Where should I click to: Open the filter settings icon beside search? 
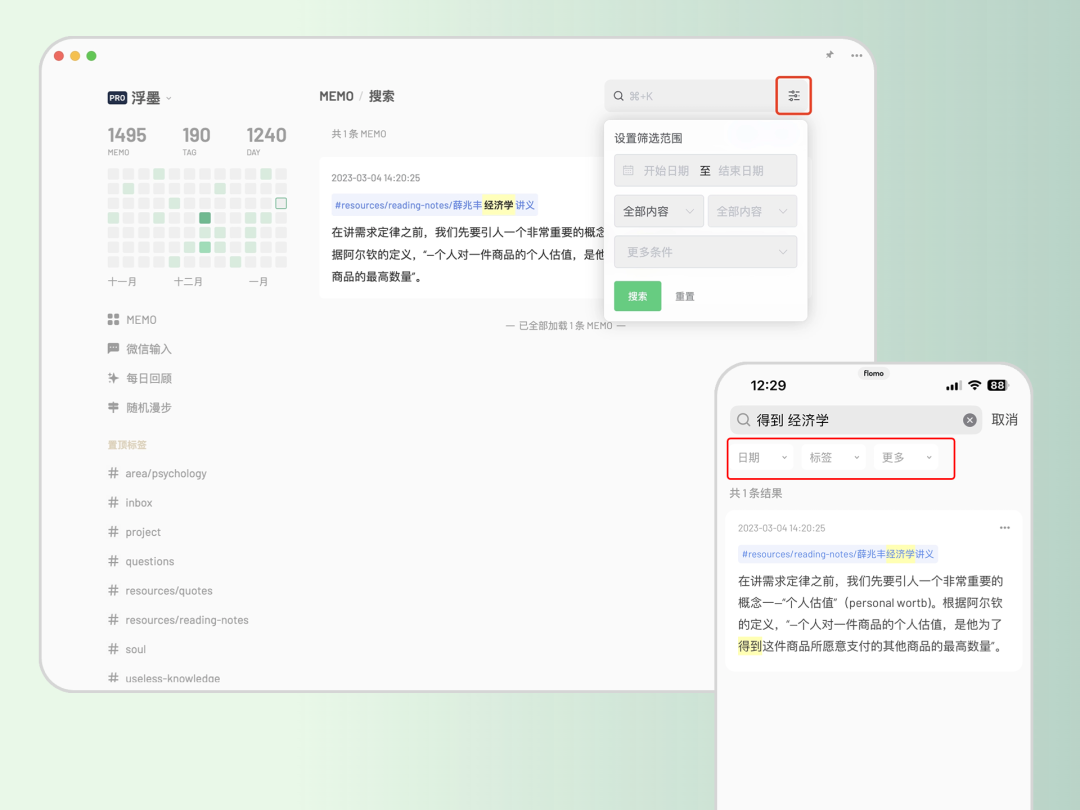pyautogui.click(x=793, y=96)
